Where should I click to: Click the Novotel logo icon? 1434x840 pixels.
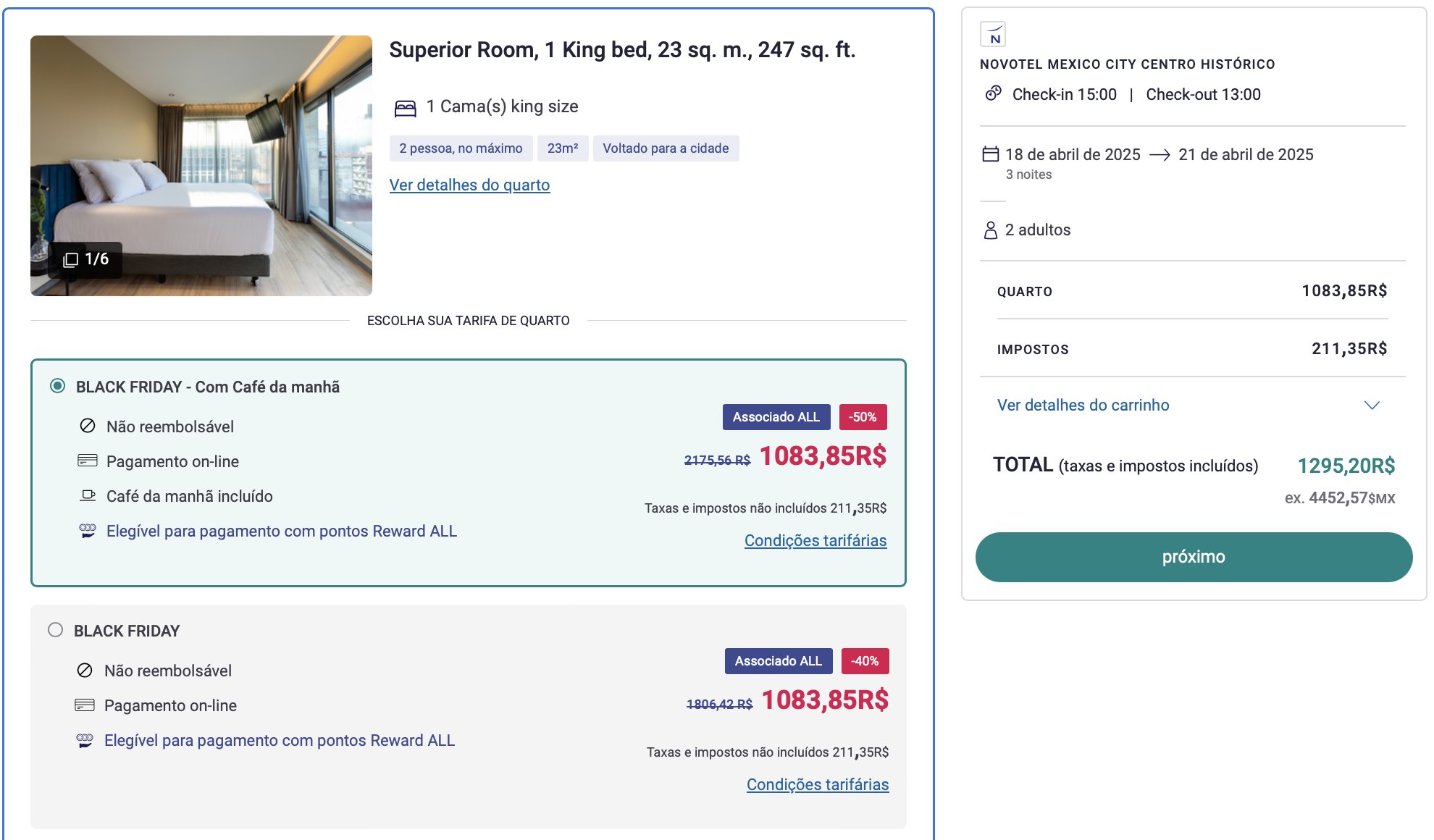tap(993, 34)
